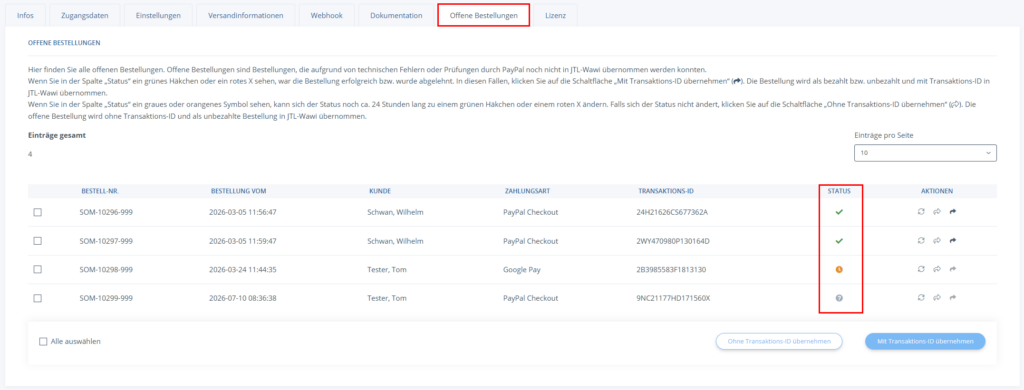Switch to the Infos tab
Image resolution: width=1024 pixels, height=390 pixels.
[x=25, y=15]
